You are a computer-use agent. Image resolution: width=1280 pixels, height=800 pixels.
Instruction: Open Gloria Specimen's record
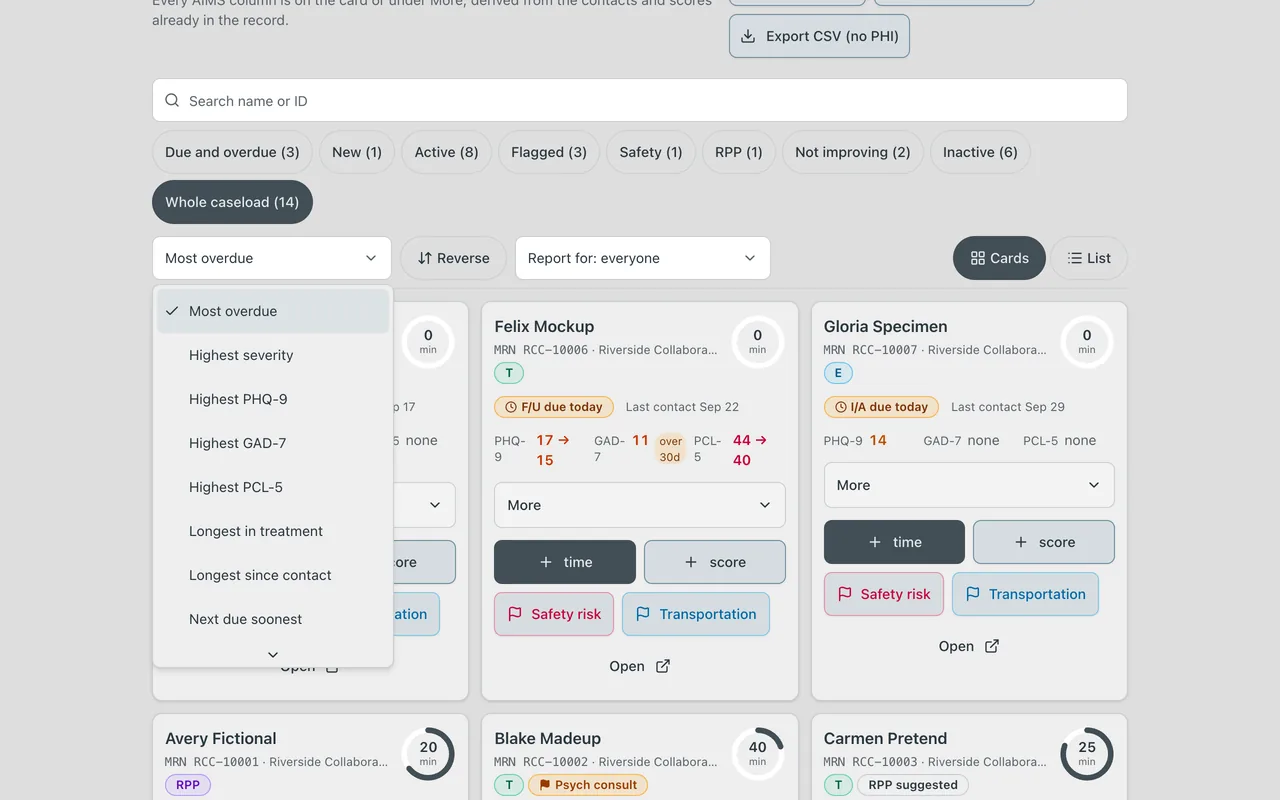tap(969, 646)
